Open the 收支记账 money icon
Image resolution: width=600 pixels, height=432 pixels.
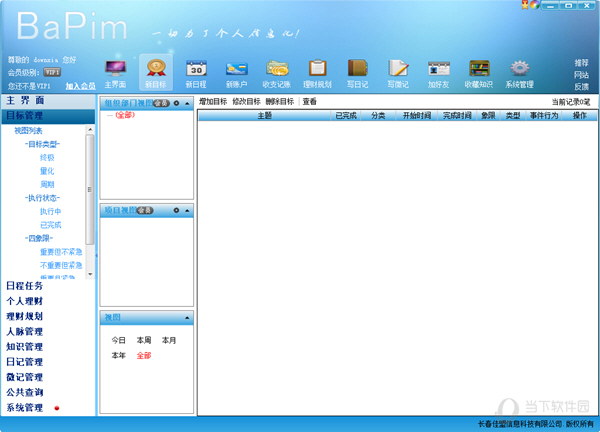click(277, 69)
